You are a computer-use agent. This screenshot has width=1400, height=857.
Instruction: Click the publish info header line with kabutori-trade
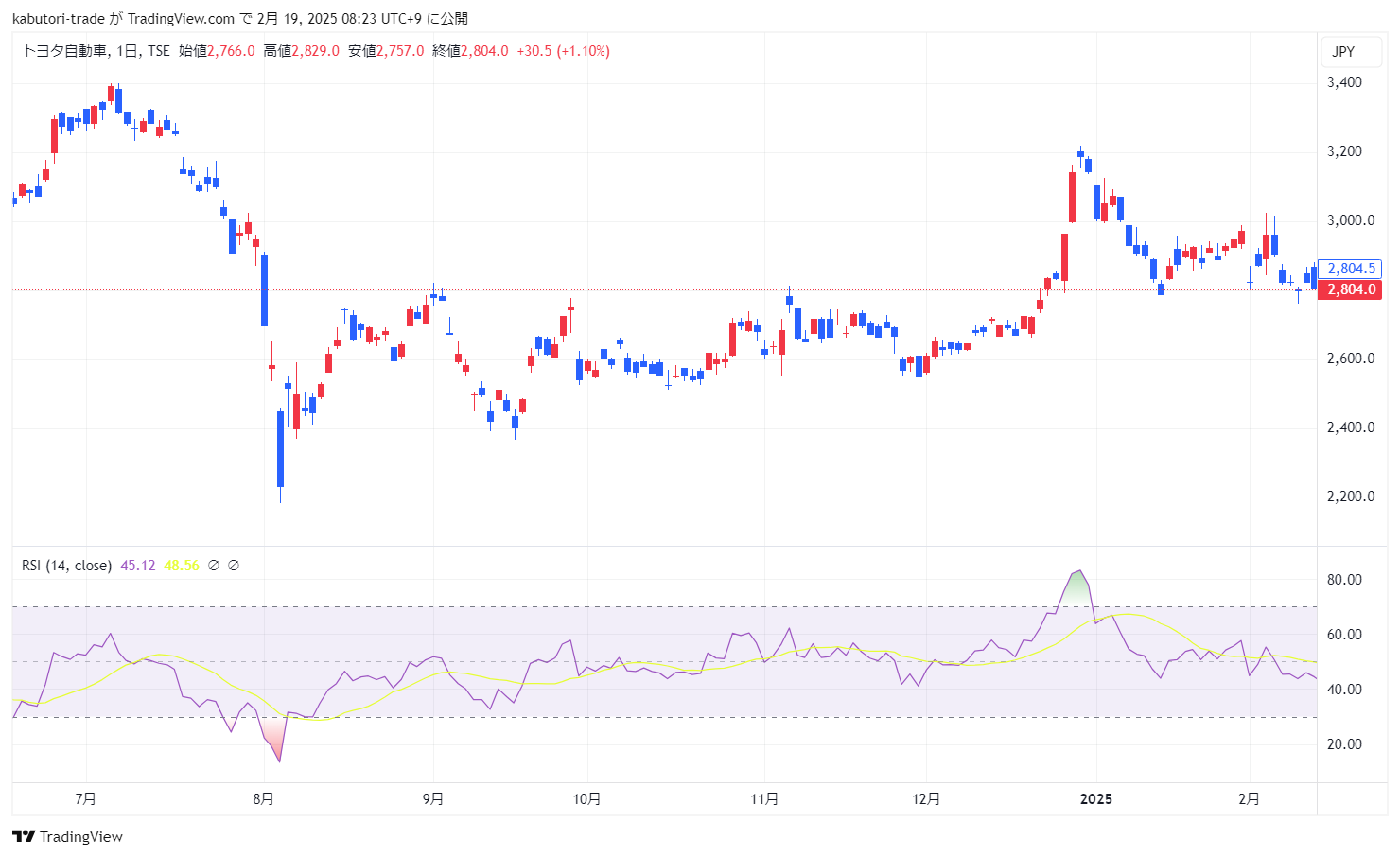239,19
